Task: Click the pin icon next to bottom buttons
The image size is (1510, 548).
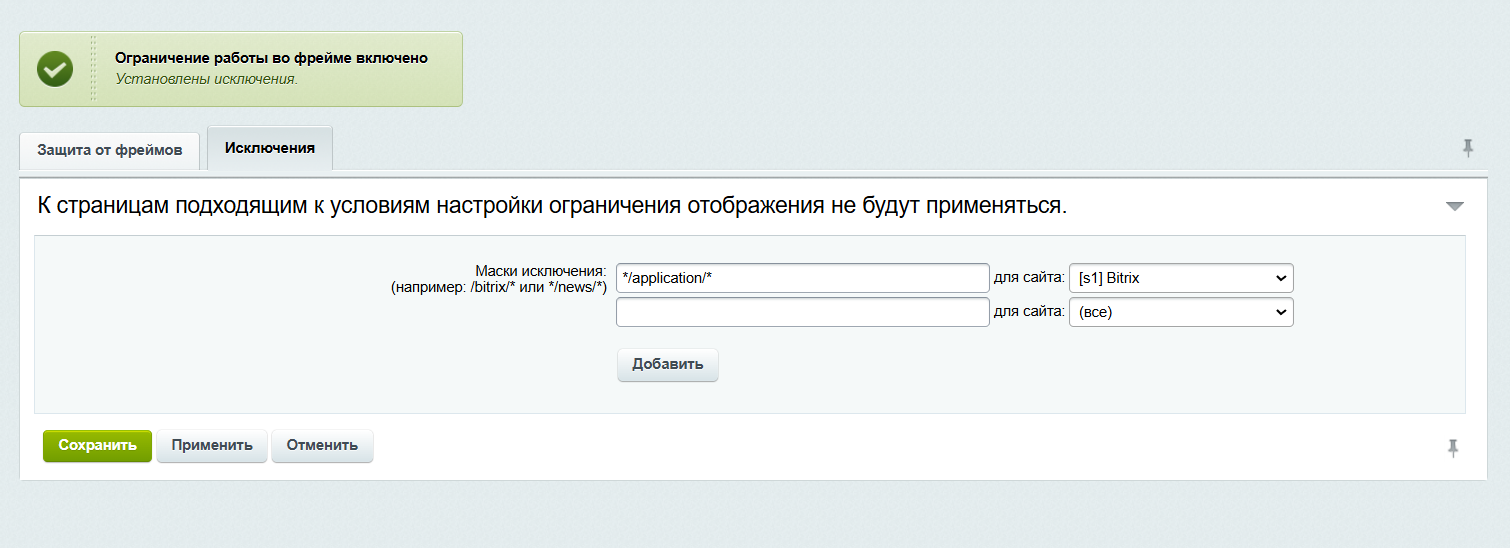Action: (1453, 448)
